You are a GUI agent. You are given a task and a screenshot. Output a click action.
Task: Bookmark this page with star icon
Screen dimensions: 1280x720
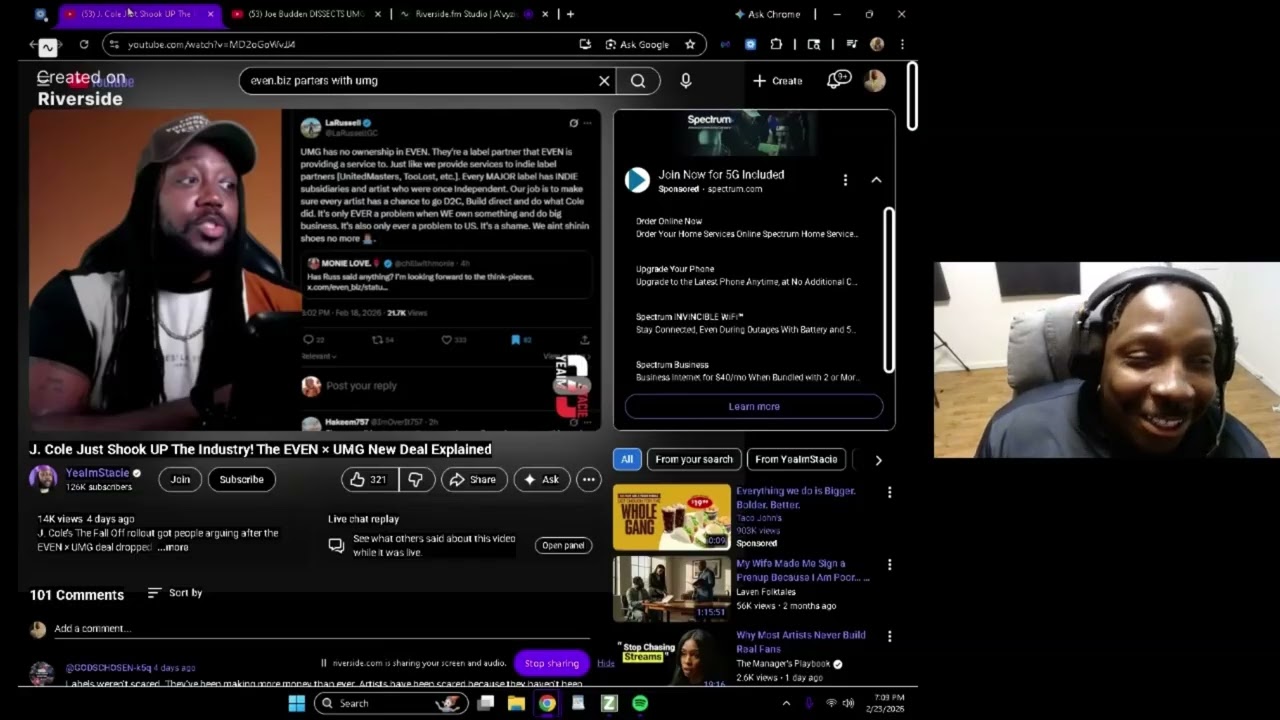pos(690,44)
